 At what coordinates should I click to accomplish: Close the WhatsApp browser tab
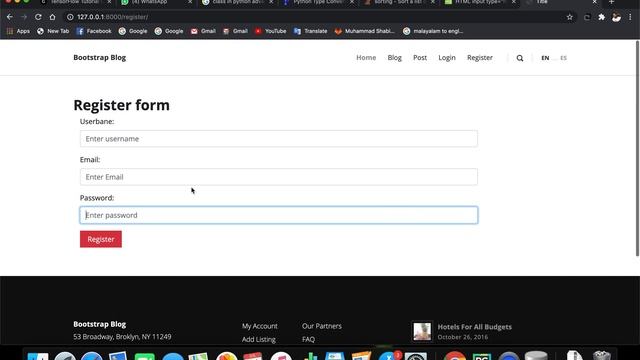pyautogui.click(x=190, y=2)
